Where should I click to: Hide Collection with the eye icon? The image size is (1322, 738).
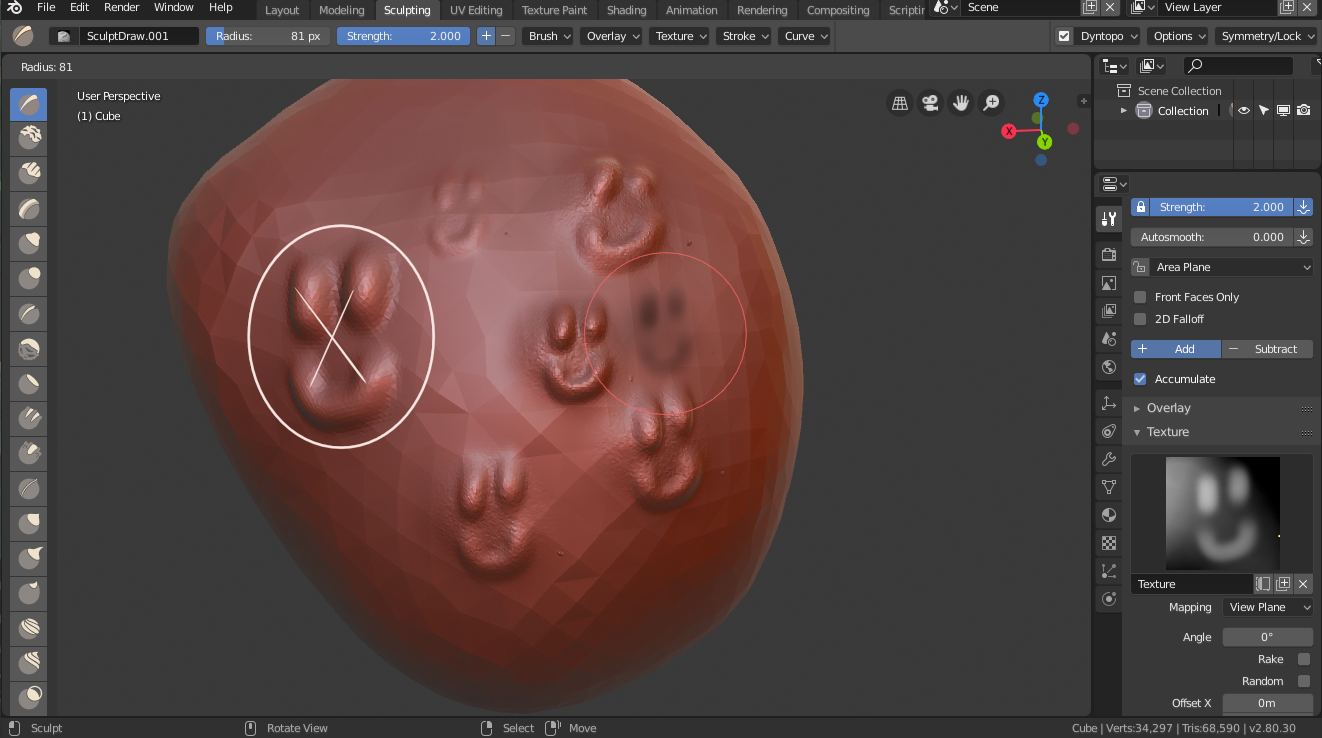coord(1244,111)
